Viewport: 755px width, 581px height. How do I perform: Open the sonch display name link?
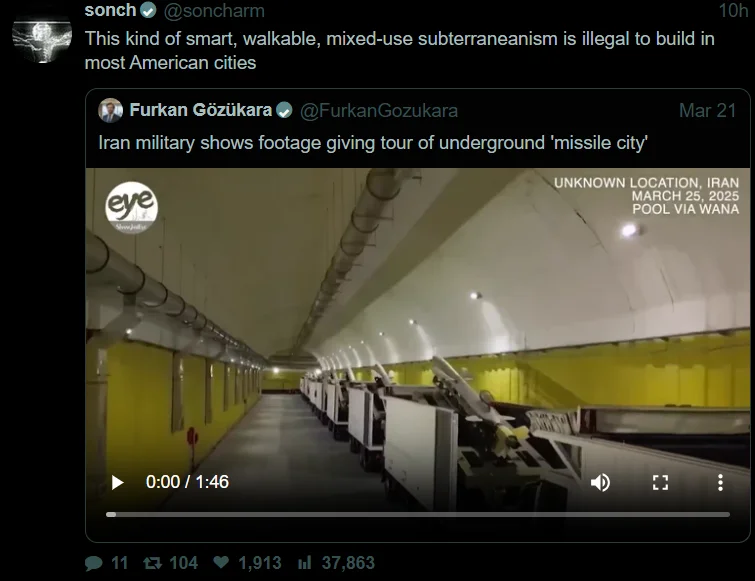tap(110, 10)
